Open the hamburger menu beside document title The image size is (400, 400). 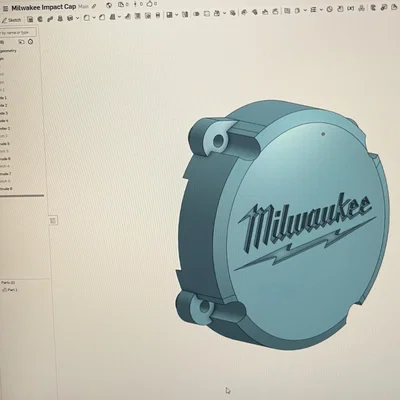[5, 8]
